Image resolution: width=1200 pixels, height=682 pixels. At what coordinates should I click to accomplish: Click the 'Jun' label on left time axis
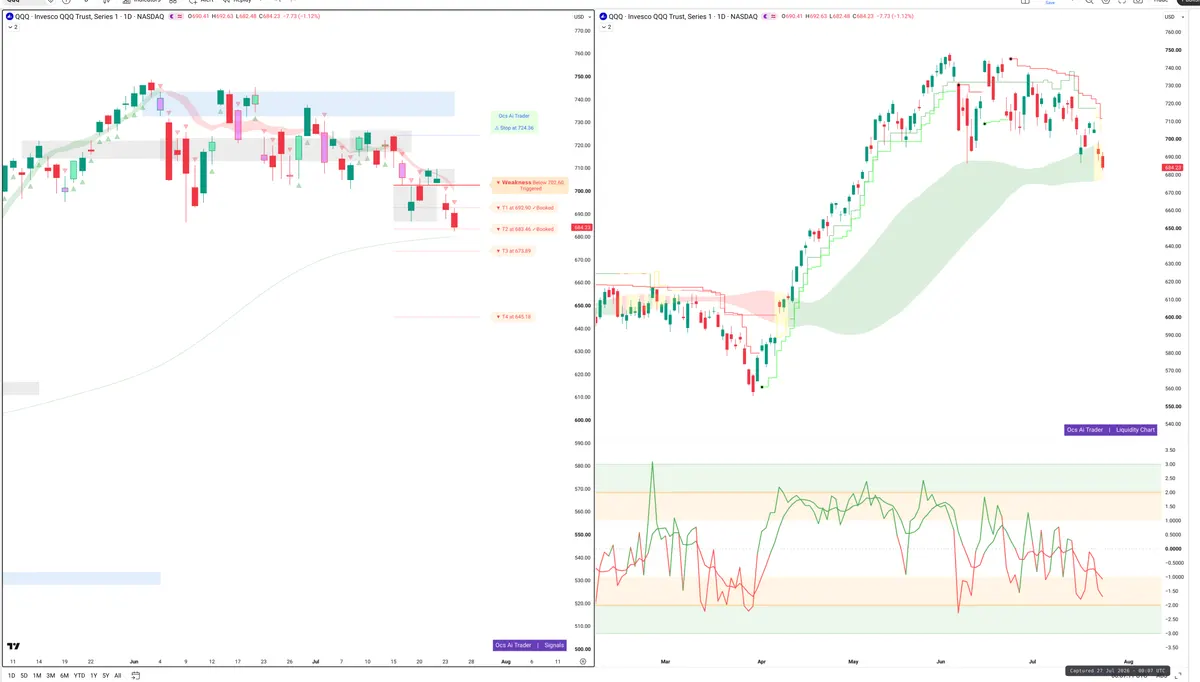134,662
